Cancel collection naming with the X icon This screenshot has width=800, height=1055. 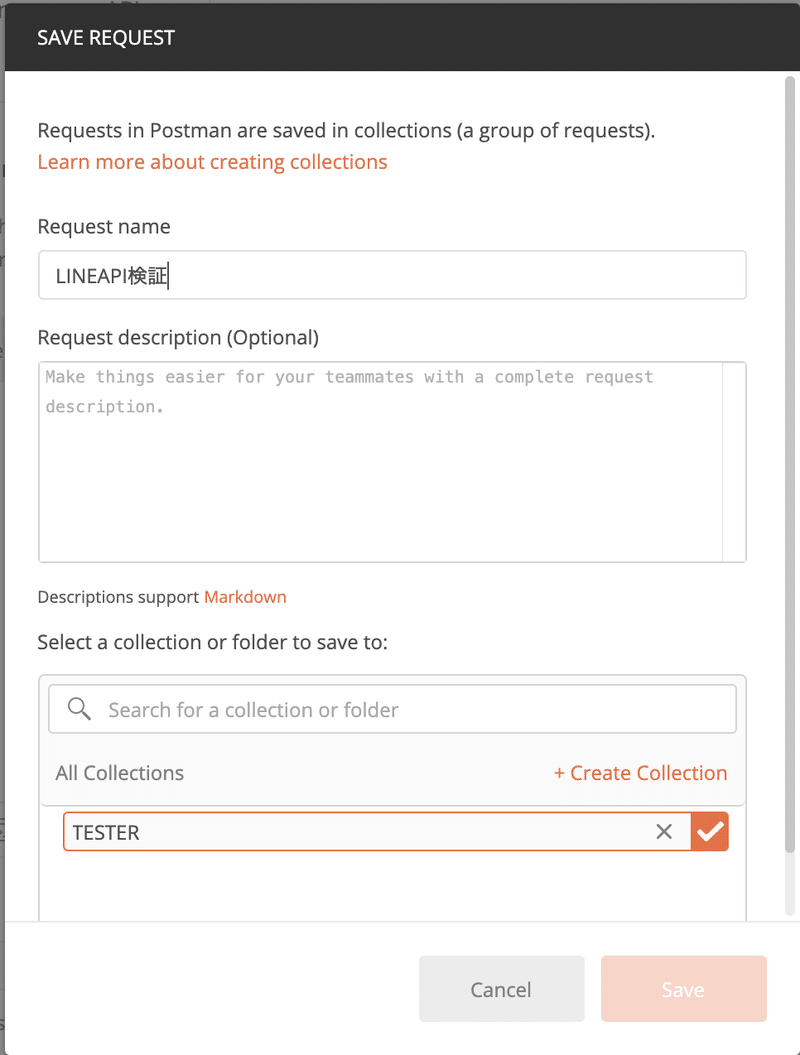(x=664, y=832)
